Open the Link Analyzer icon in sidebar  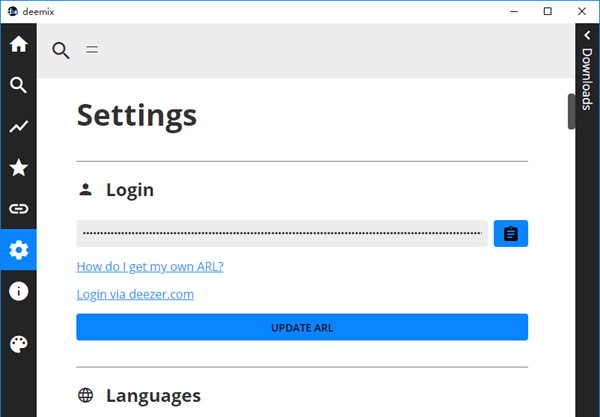tap(18, 208)
